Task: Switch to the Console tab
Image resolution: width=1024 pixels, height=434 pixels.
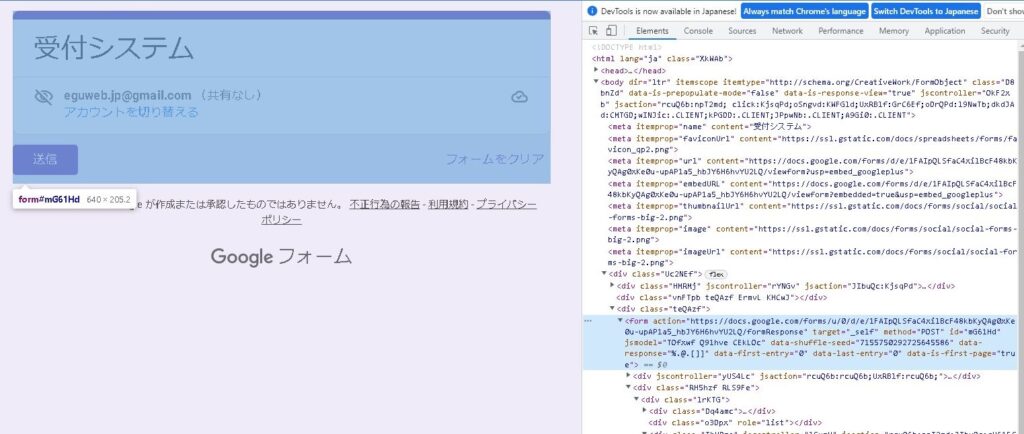Action: [698, 32]
